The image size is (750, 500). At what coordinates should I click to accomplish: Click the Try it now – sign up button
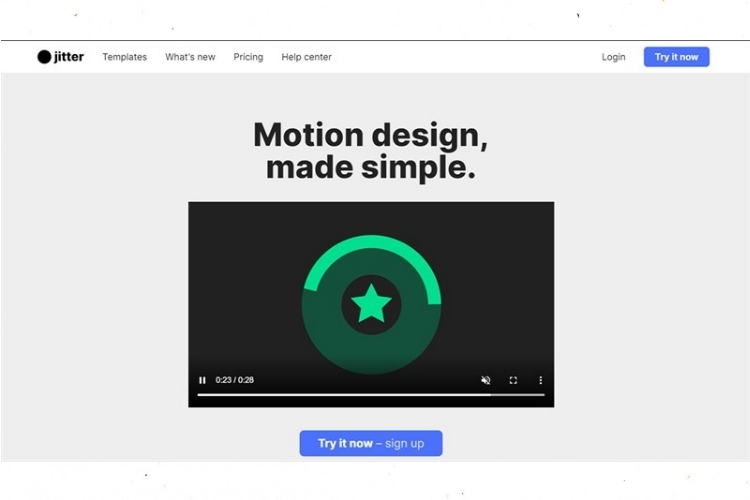371,443
